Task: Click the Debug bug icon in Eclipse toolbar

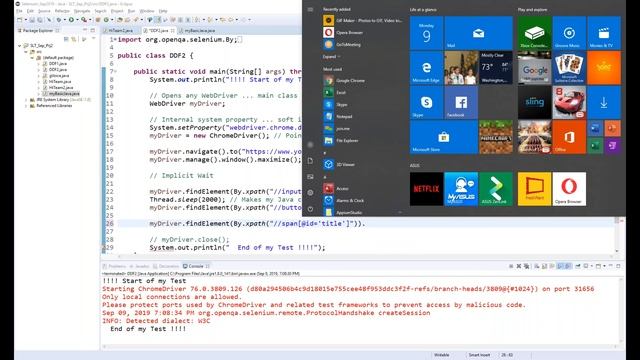Action: (59, 20)
